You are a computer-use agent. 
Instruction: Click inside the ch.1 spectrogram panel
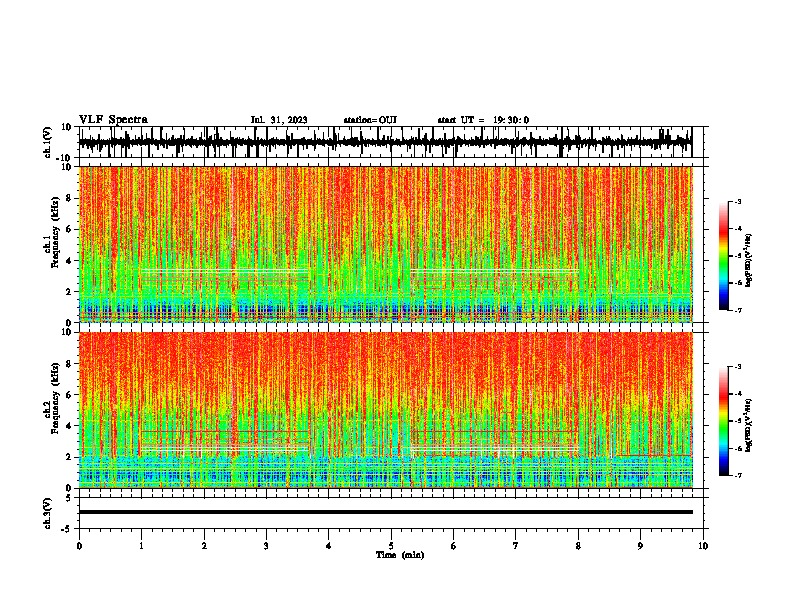pos(385,244)
